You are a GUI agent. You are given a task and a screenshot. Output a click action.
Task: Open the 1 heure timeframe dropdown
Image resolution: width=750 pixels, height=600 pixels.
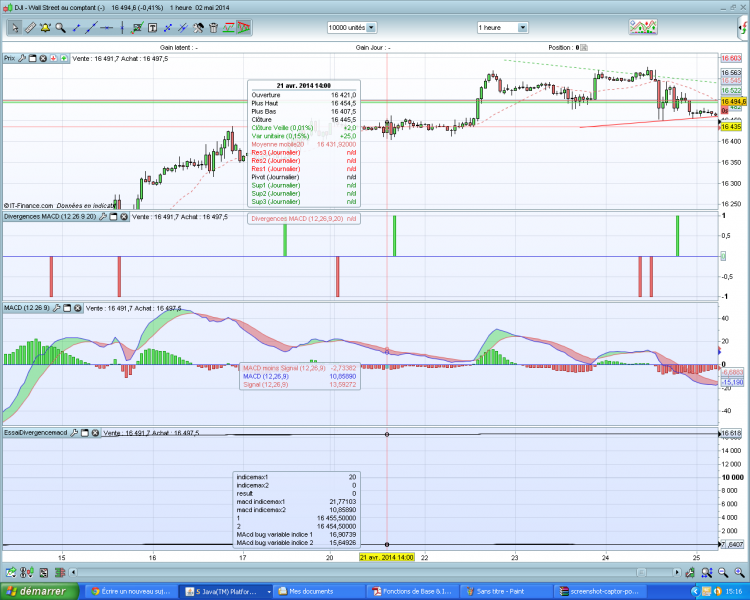click(x=523, y=28)
